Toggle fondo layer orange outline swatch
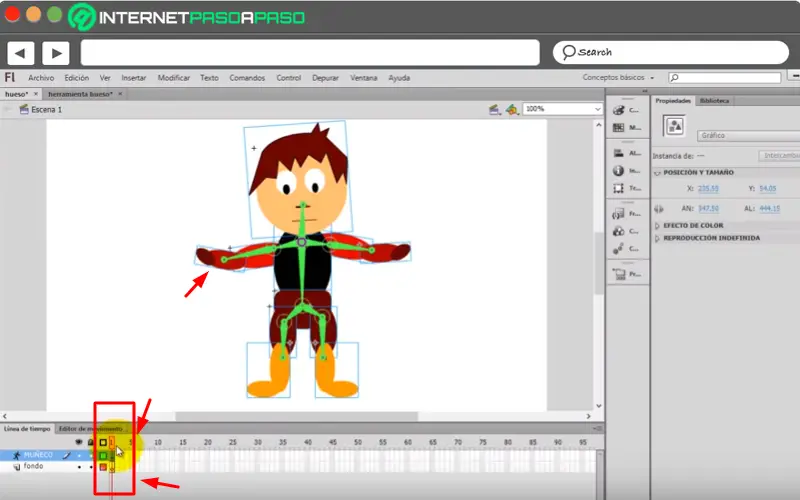The width and height of the screenshot is (800, 500). point(103,467)
